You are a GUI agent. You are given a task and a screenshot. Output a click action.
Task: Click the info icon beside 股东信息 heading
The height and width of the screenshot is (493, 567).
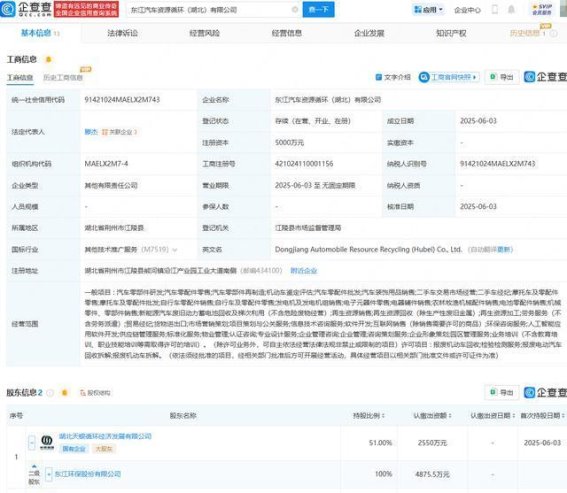coord(50,392)
